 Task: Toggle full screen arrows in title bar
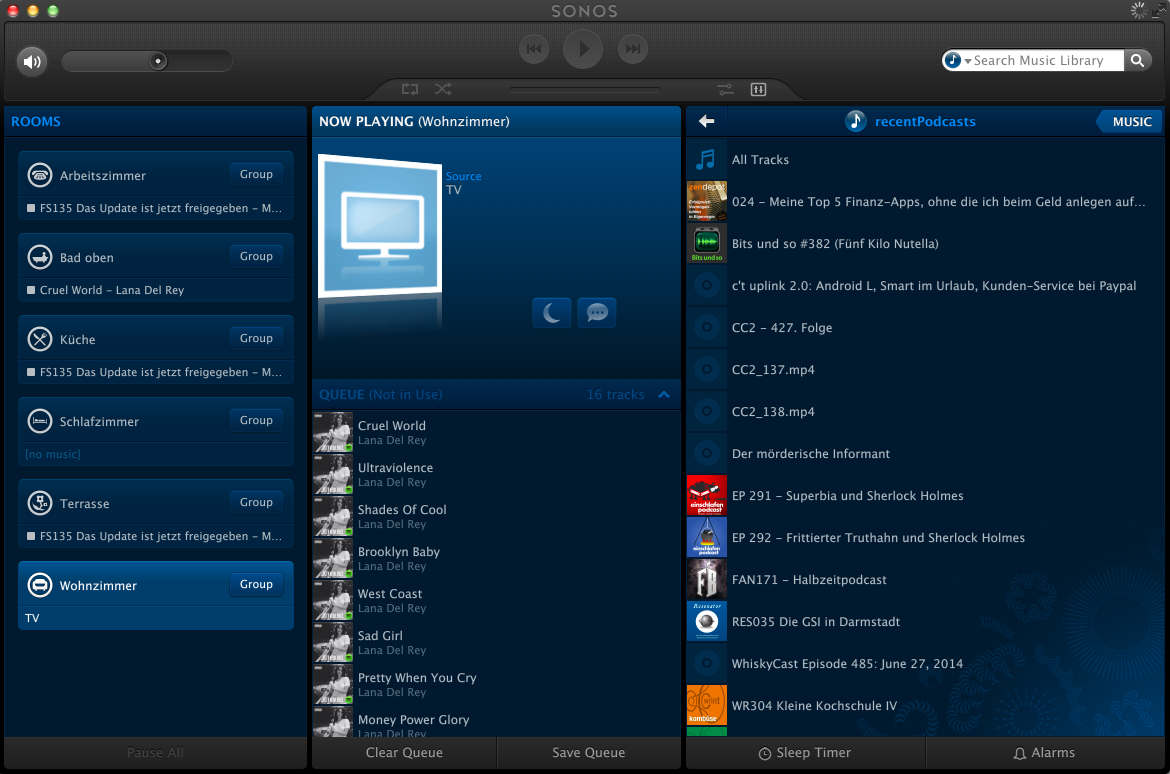[x=1158, y=10]
